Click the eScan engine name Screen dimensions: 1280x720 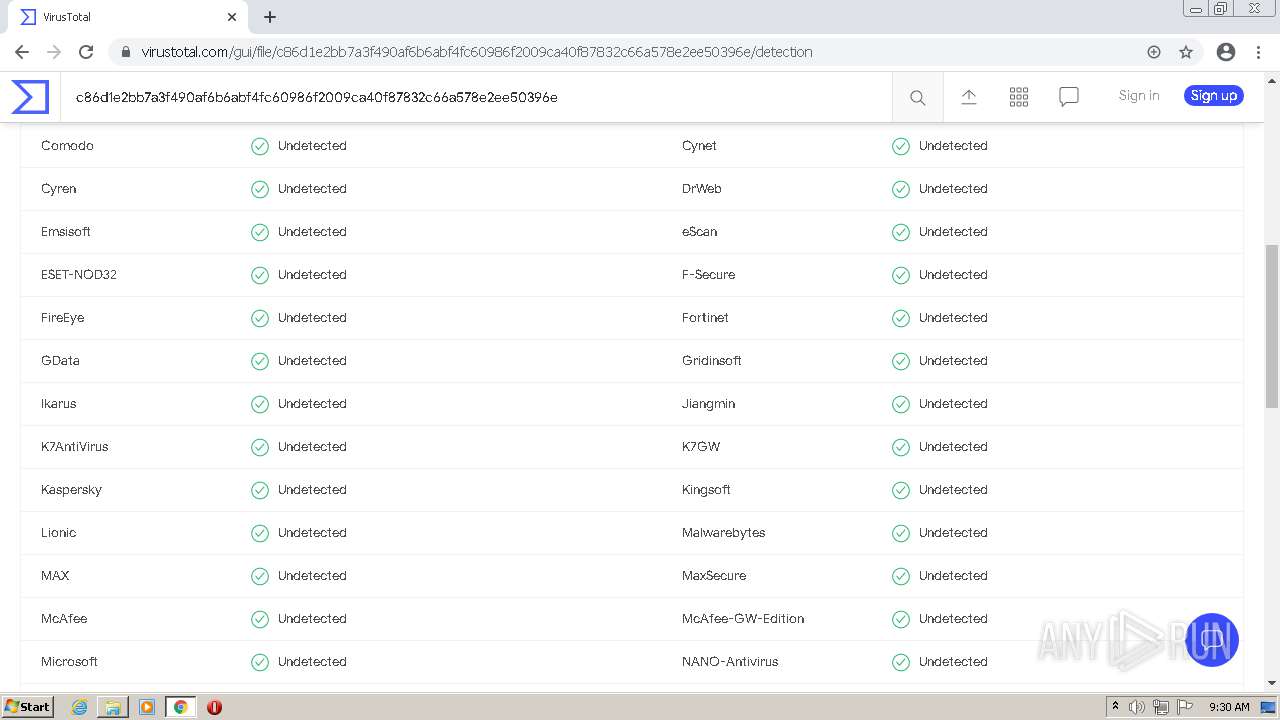(x=700, y=232)
